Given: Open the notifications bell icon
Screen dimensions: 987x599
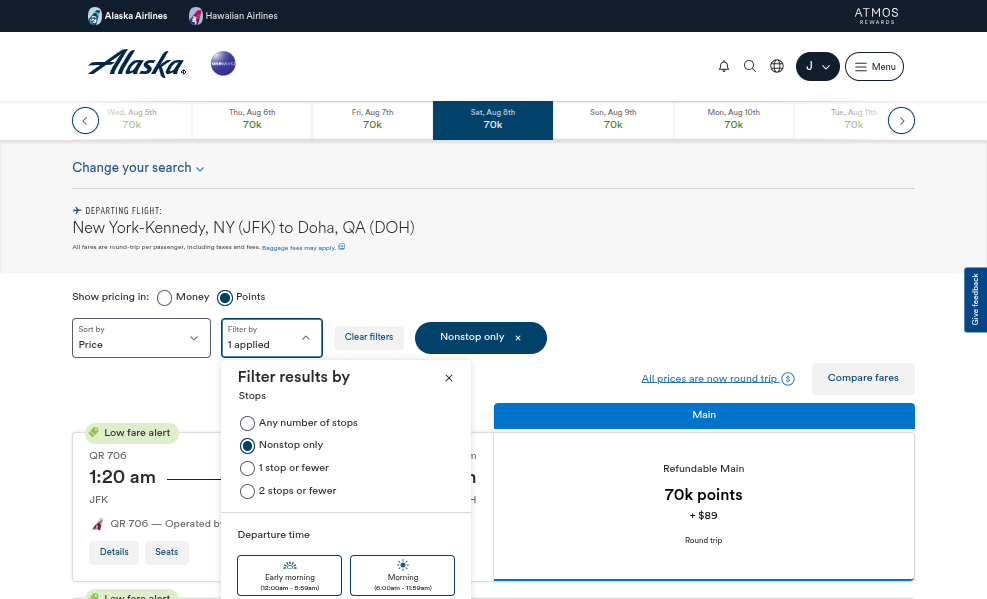Looking at the screenshot, I should click(724, 66).
